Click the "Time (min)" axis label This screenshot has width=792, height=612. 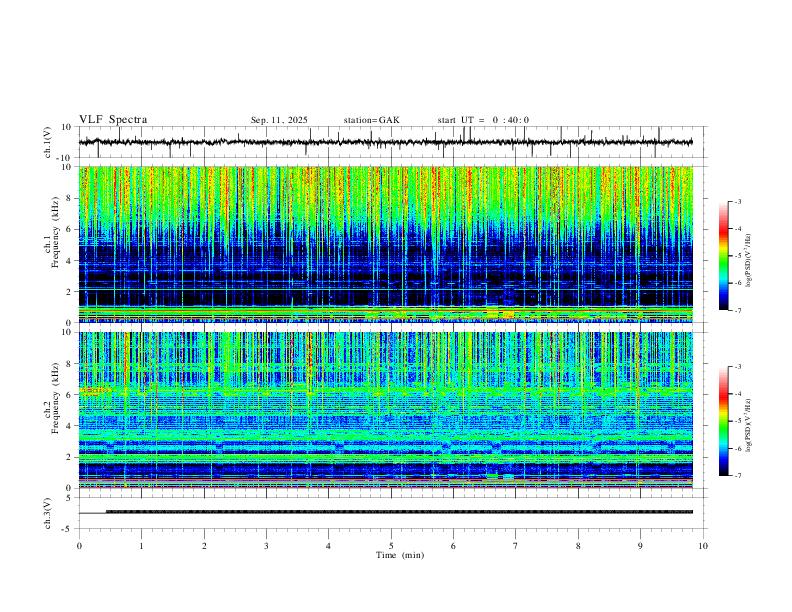click(400, 555)
